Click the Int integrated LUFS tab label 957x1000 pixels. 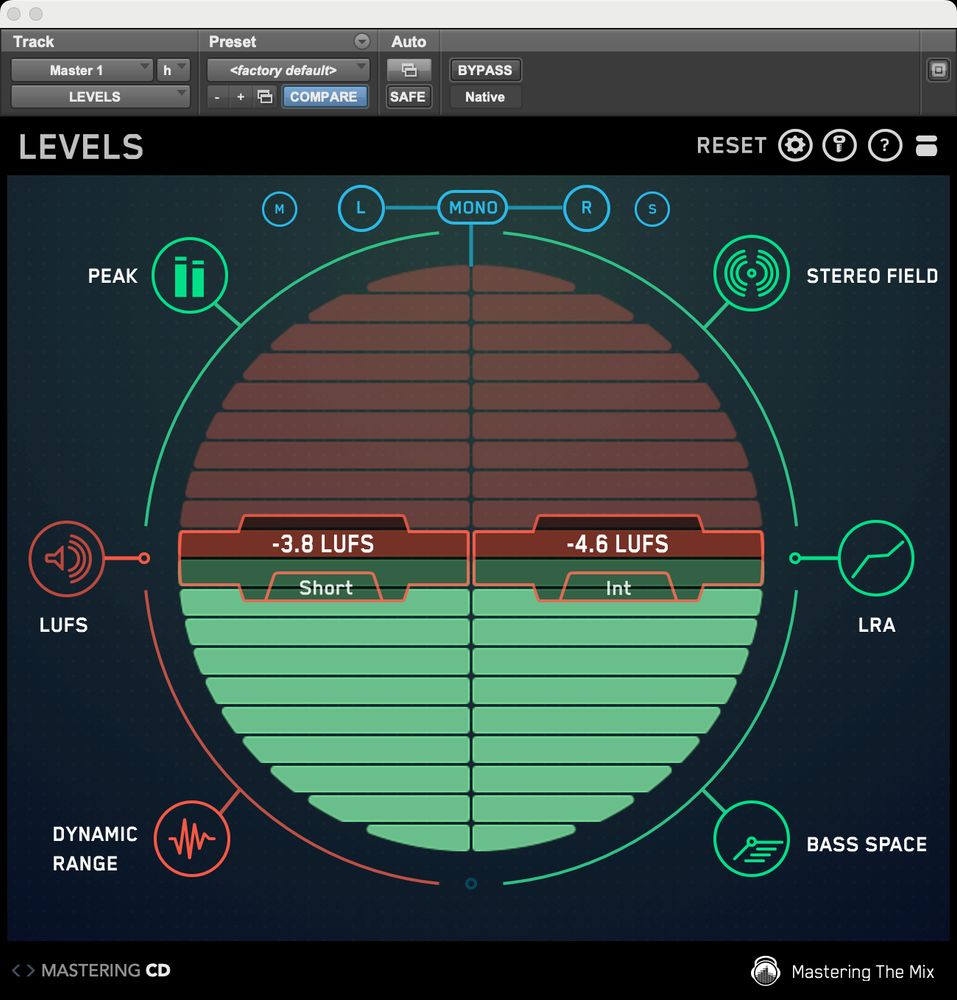618,588
